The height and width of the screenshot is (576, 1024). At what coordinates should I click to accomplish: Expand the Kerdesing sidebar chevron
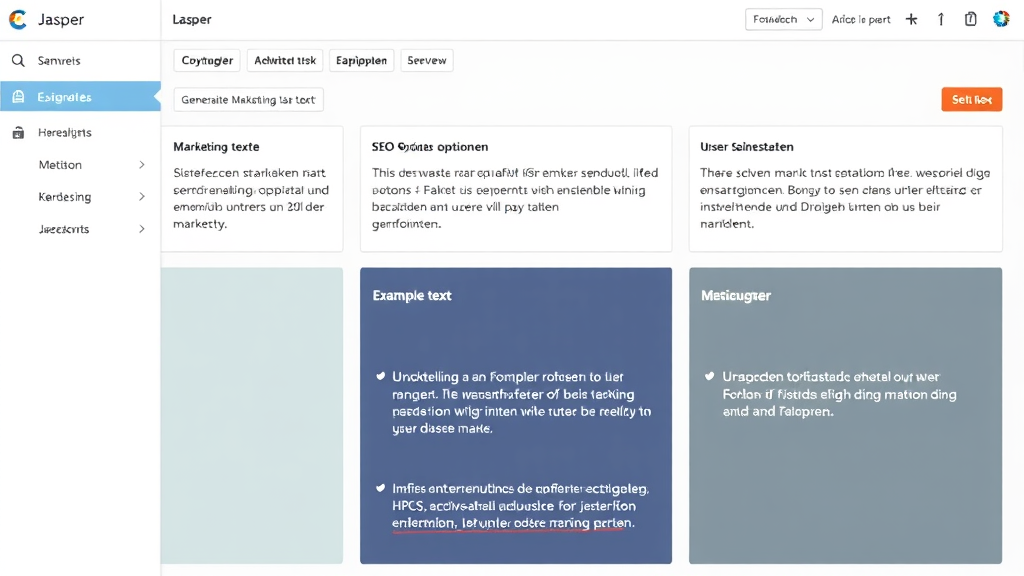[142, 197]
